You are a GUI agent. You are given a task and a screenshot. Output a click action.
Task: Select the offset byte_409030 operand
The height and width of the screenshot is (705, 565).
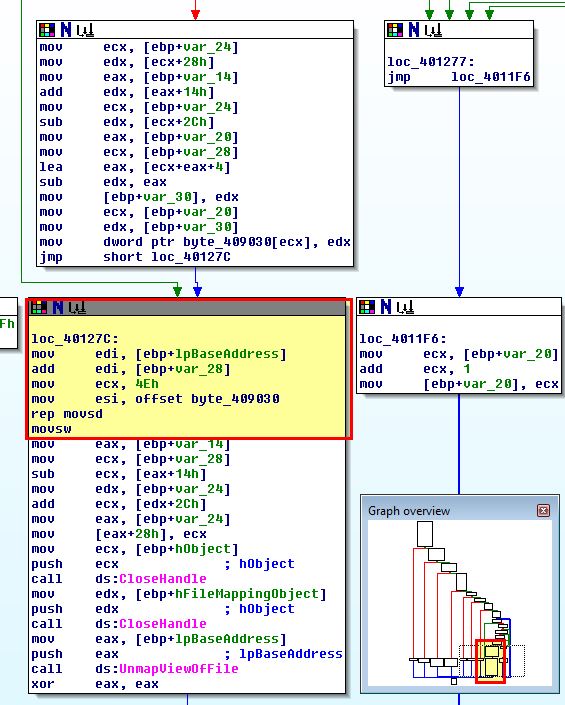click(207, 399)
